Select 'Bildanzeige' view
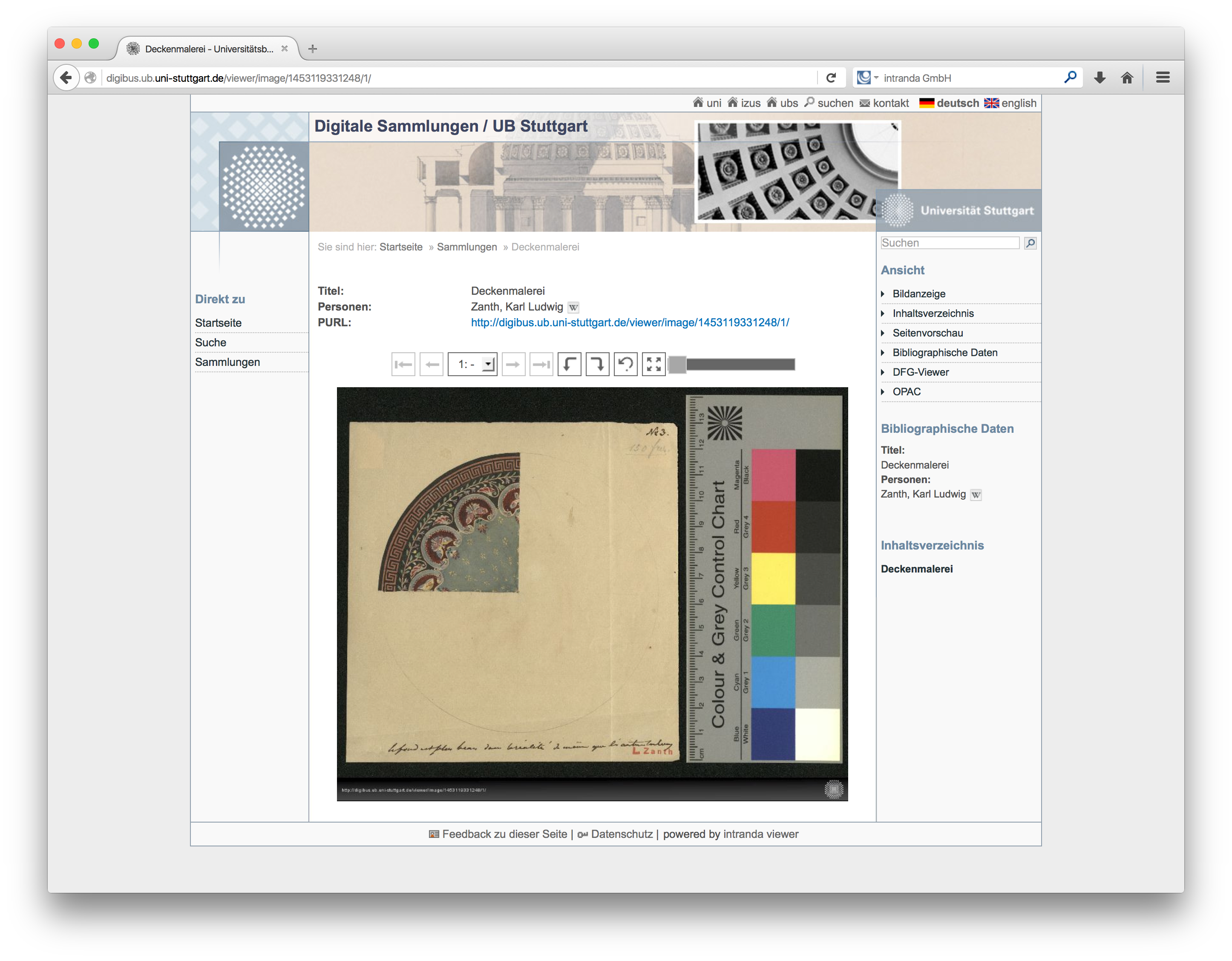Image resolution: width=1232 pixels, height=961 pixels. (x=918, y=294)
